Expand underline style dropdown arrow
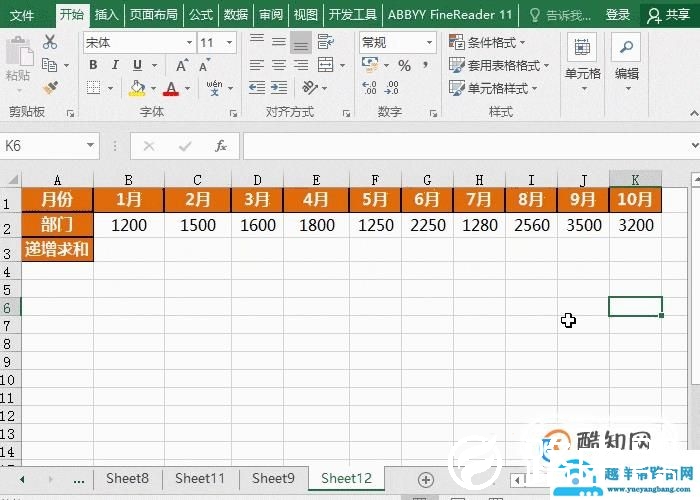 [x=154, y=66]
